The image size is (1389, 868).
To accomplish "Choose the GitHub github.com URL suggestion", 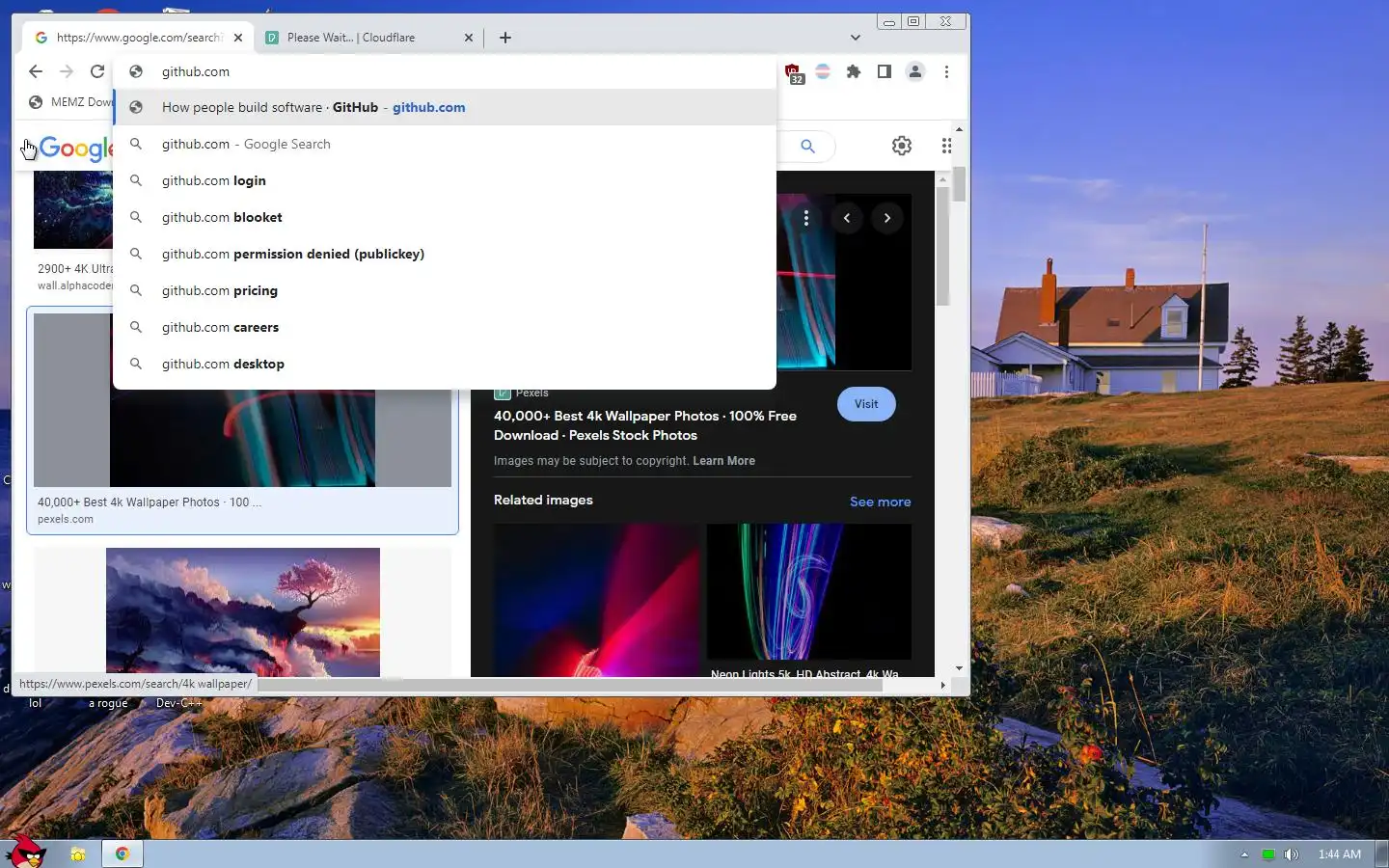I will click(445, 107).
